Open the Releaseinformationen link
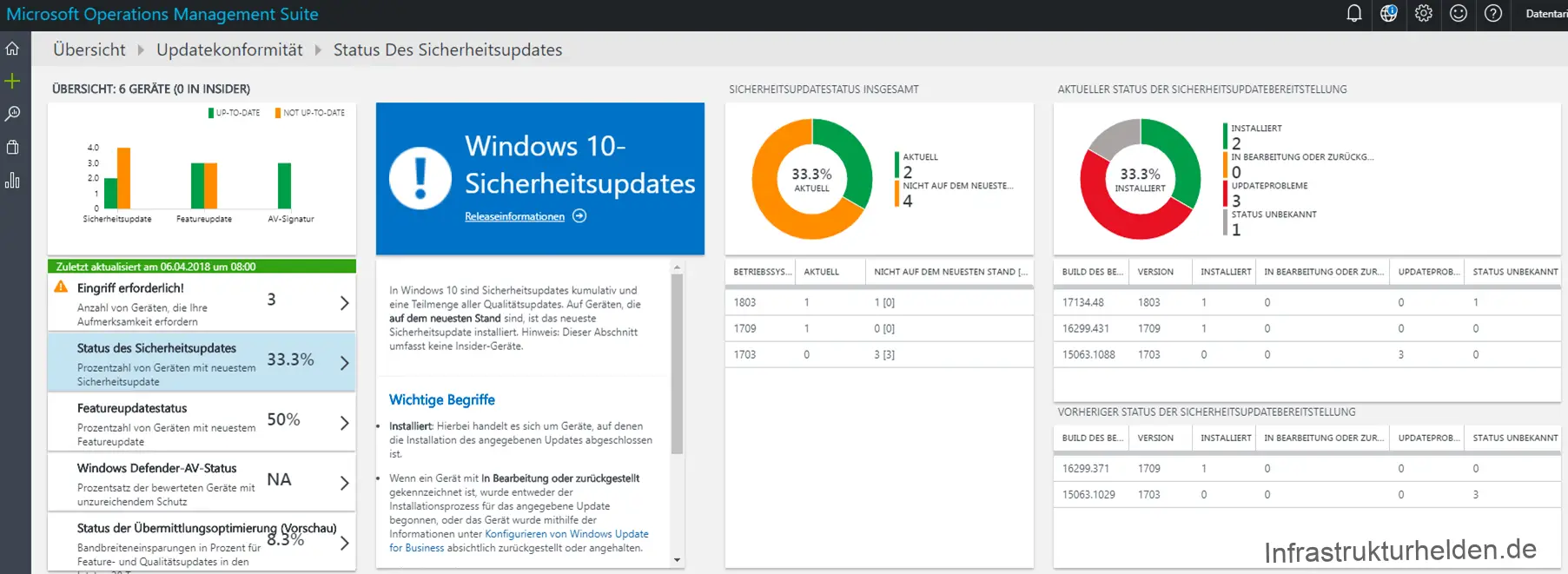Screen dimensions: 1568x574 click(514, 216)
